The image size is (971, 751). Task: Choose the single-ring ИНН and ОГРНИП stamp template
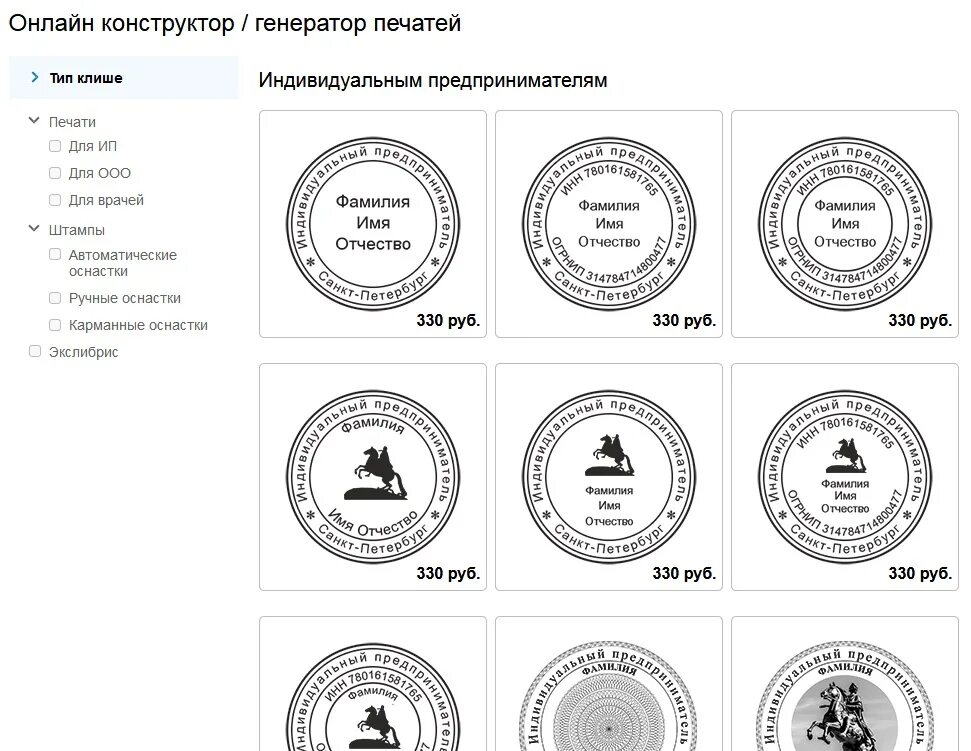[x=609, y=224]
